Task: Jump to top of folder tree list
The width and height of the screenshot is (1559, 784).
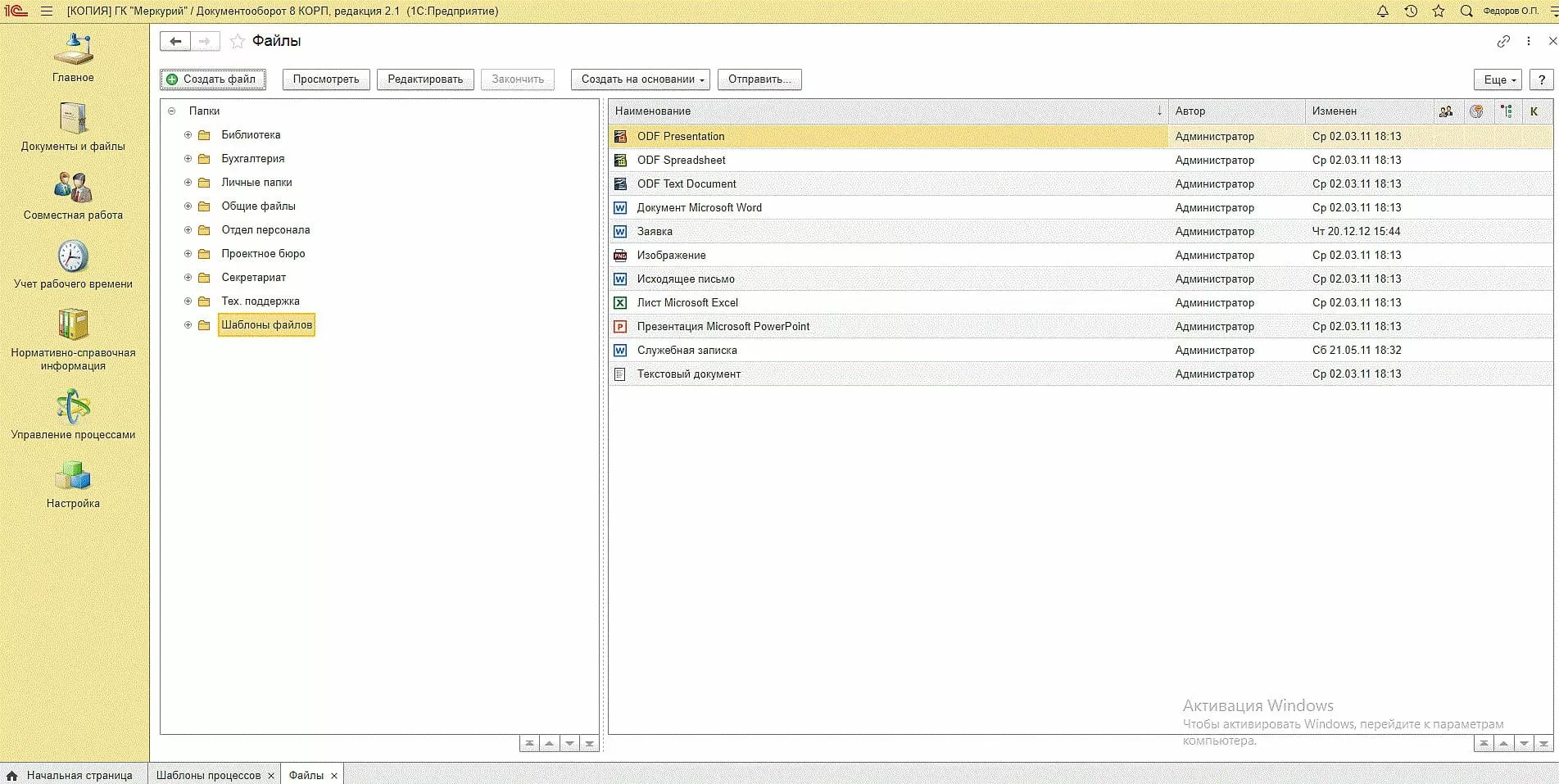Action: click(529, 744)
